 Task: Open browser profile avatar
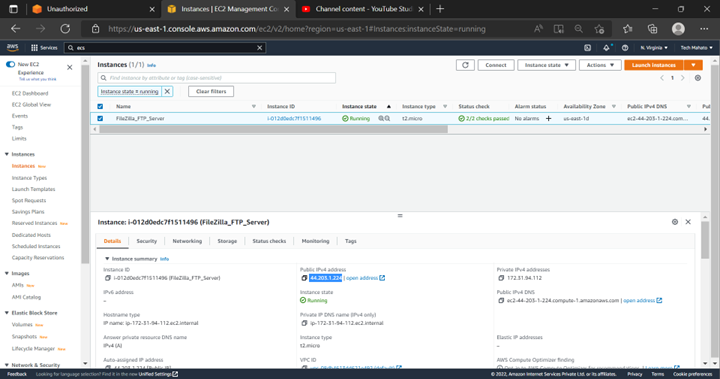[x=678, y=29]
